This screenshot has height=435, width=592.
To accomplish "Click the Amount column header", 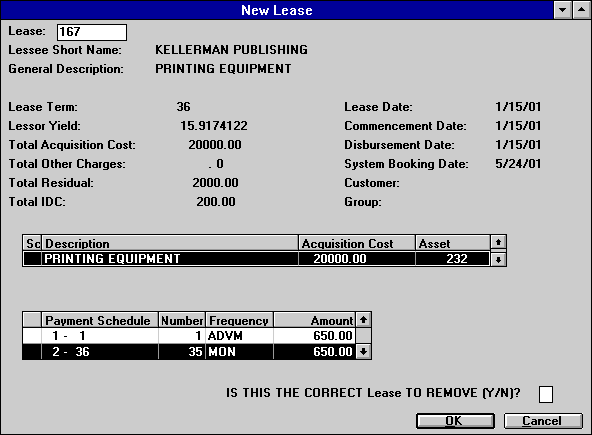I will pos(314,320).
